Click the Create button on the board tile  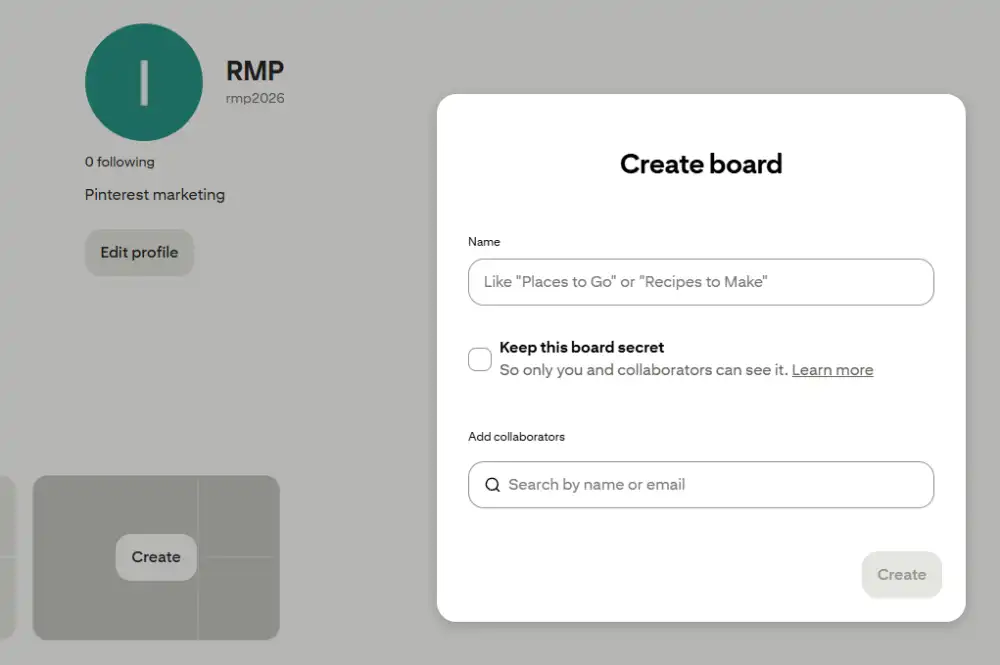(155, 557)
